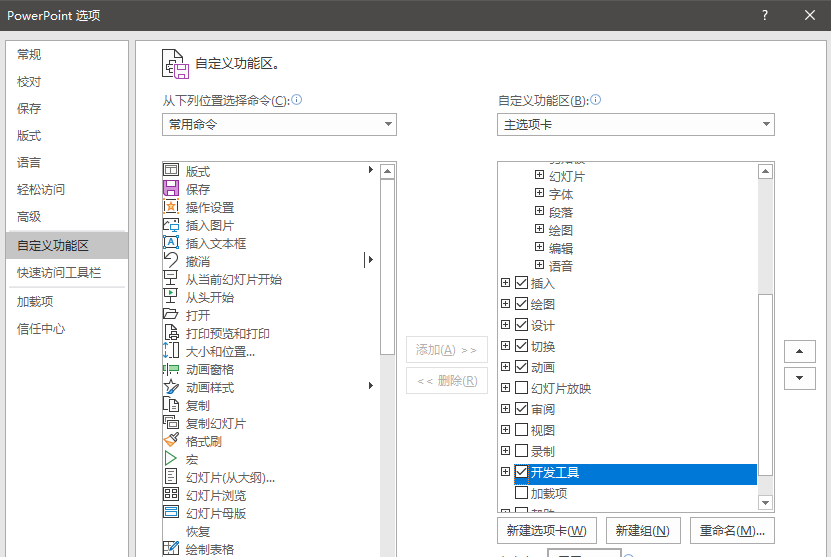Expand the 段落 group node
This screenshot has width=831, height=557.
540,211
